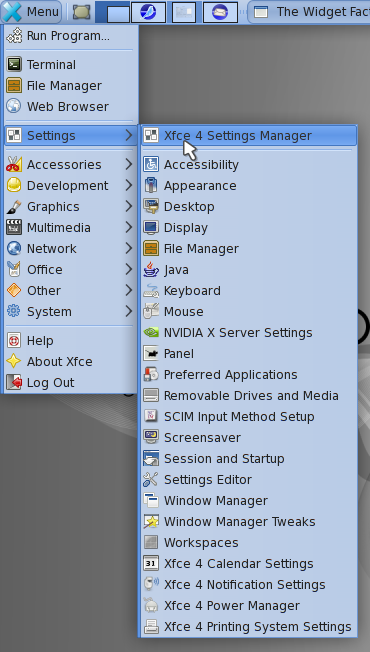The width and height of the screenshot is (370, 652).
Task: Click the Accessibility wheelchair icon
Action: 151,165
